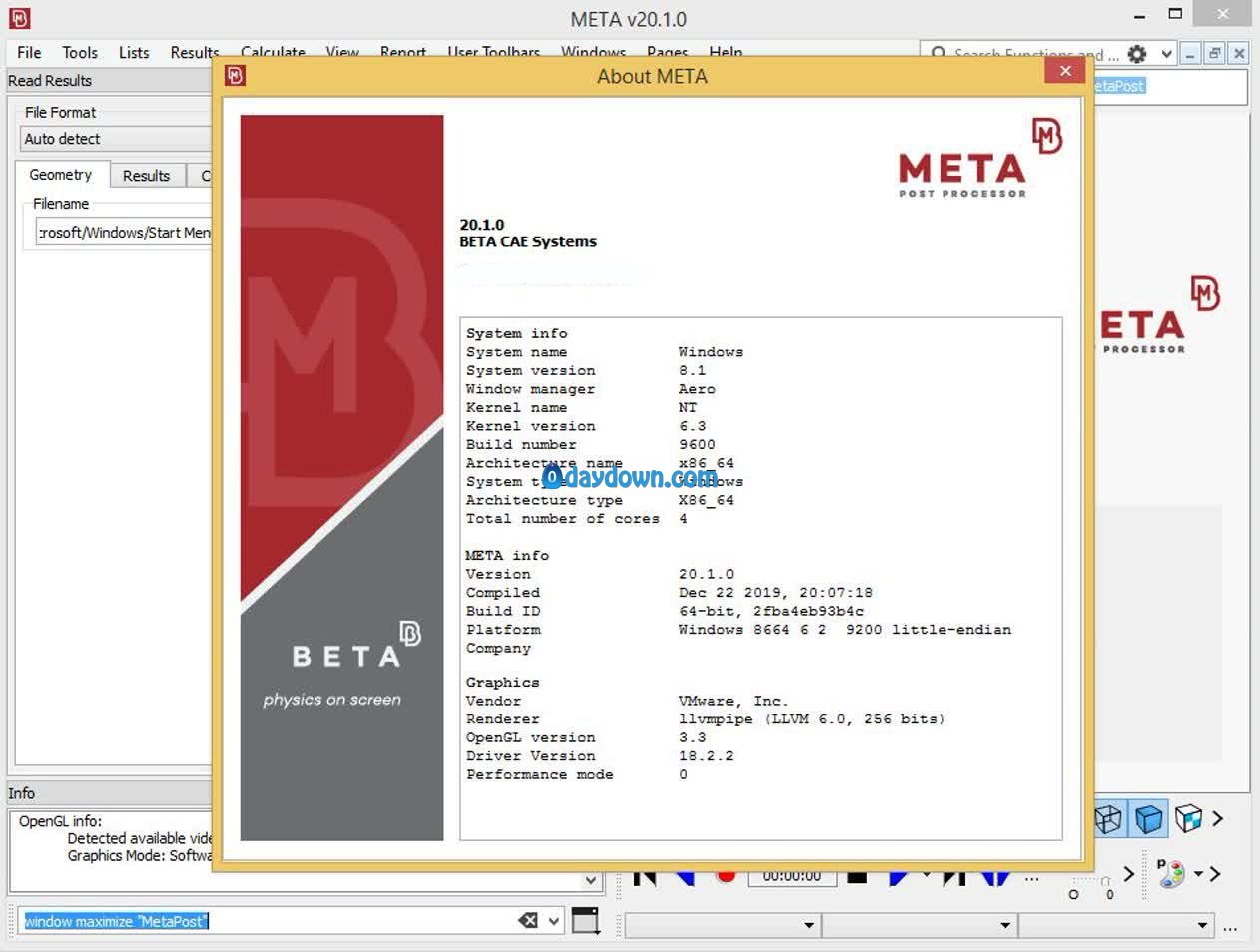Click the Filename input field
Viewport: 1260px width, 952px height.
pos(124,233)
